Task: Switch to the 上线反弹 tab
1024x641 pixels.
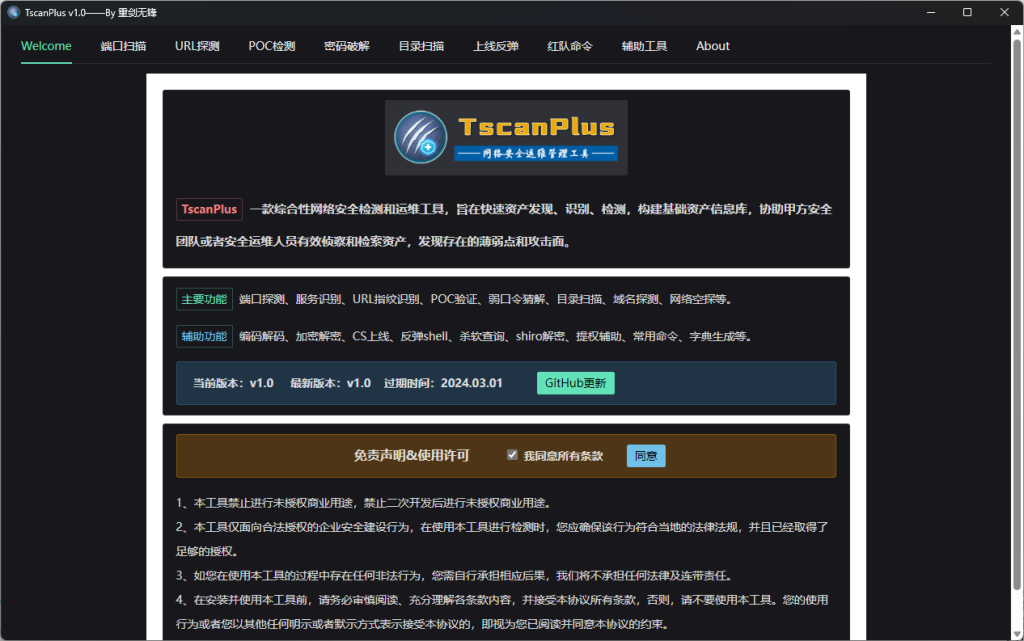Action: pyautogui.click(x=496, y=46)
